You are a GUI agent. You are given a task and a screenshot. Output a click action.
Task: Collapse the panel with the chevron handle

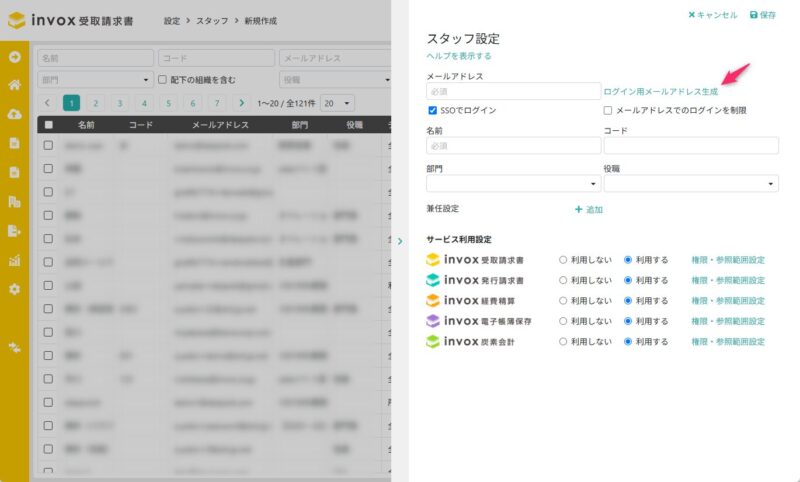coord(400,241)
